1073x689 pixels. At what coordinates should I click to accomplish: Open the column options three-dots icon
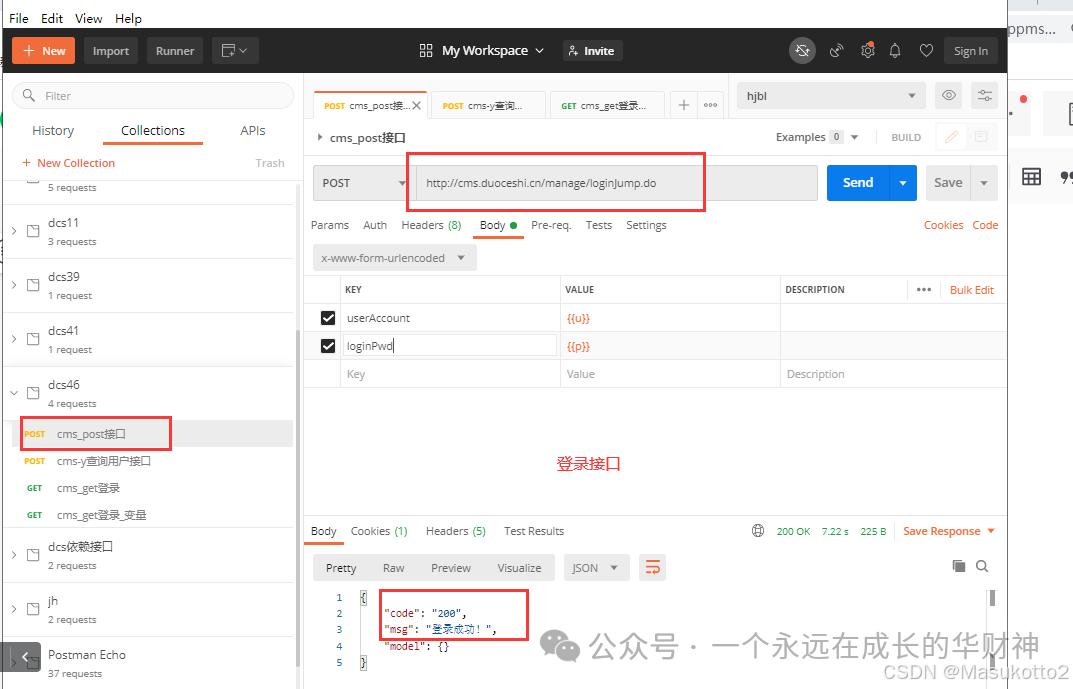(924, 289)
